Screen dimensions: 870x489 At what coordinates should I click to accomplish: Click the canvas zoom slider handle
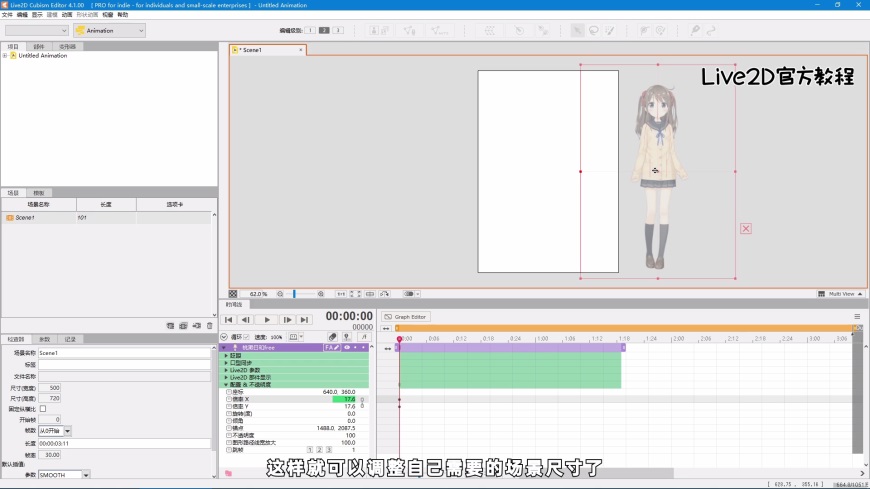[294, 294]
